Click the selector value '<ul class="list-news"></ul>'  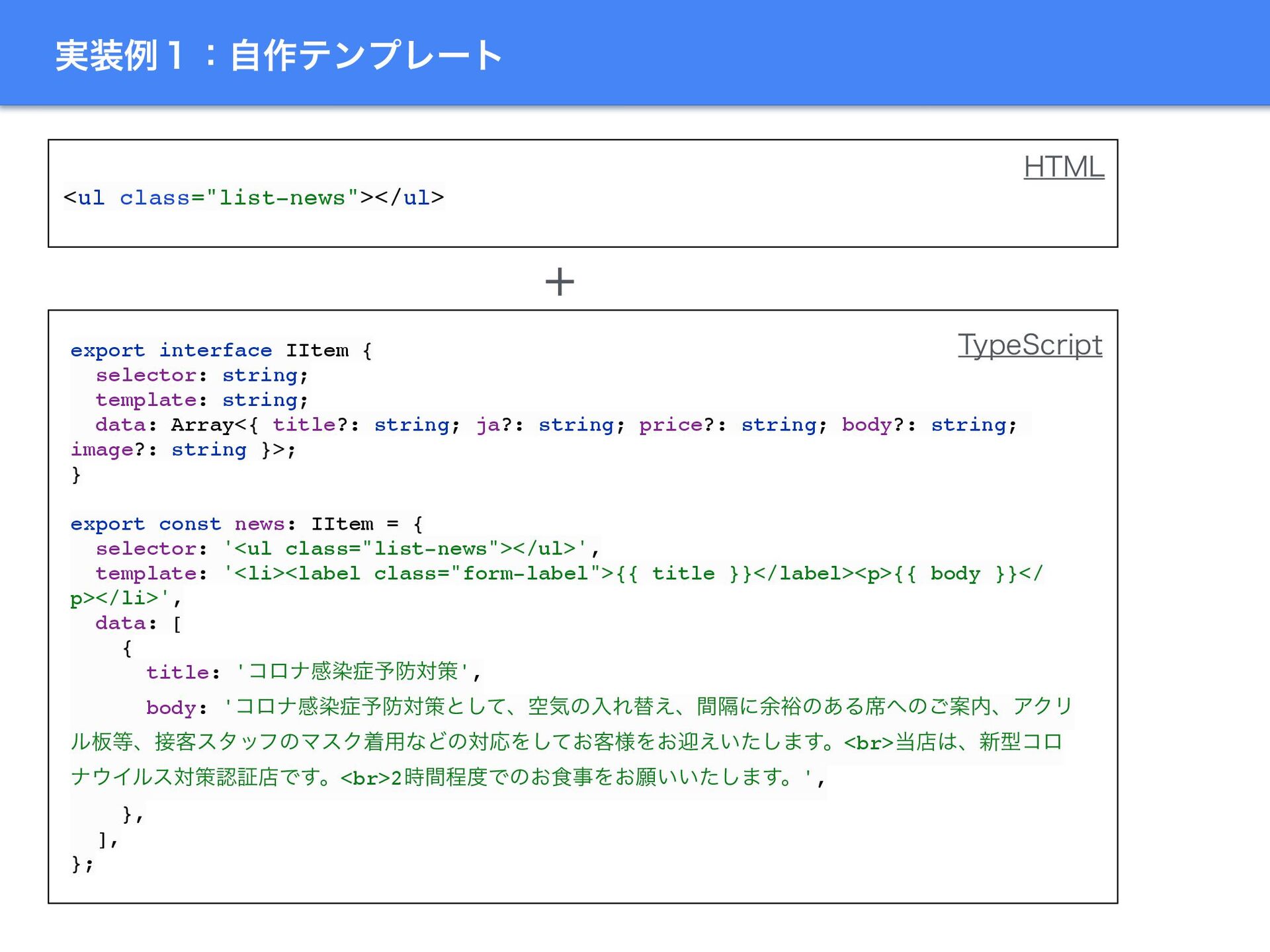coord(405,549)
